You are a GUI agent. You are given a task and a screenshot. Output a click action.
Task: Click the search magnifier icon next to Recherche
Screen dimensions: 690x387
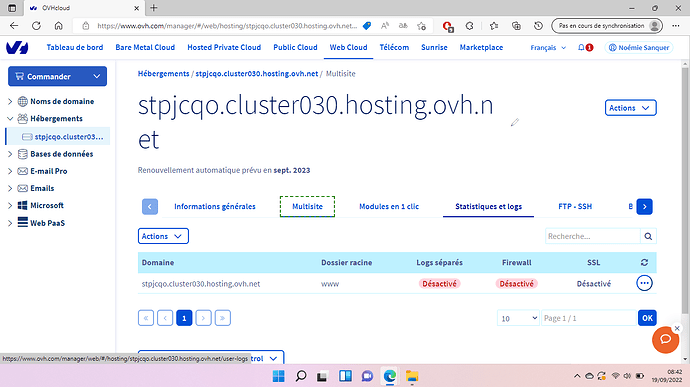point(648,236)
